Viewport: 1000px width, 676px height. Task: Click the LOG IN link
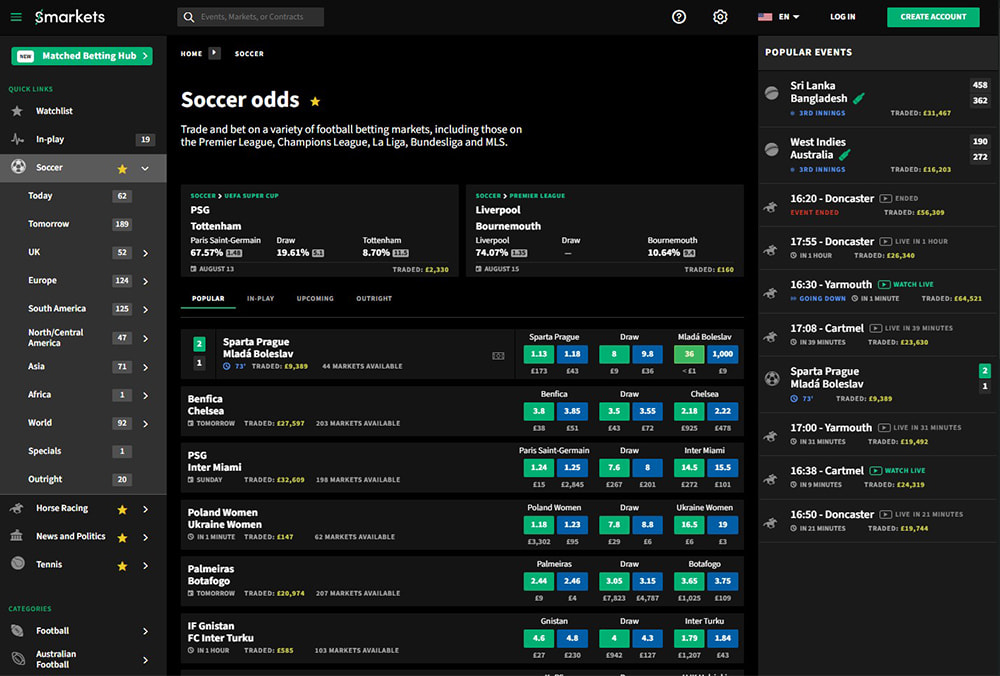(842, 17)
